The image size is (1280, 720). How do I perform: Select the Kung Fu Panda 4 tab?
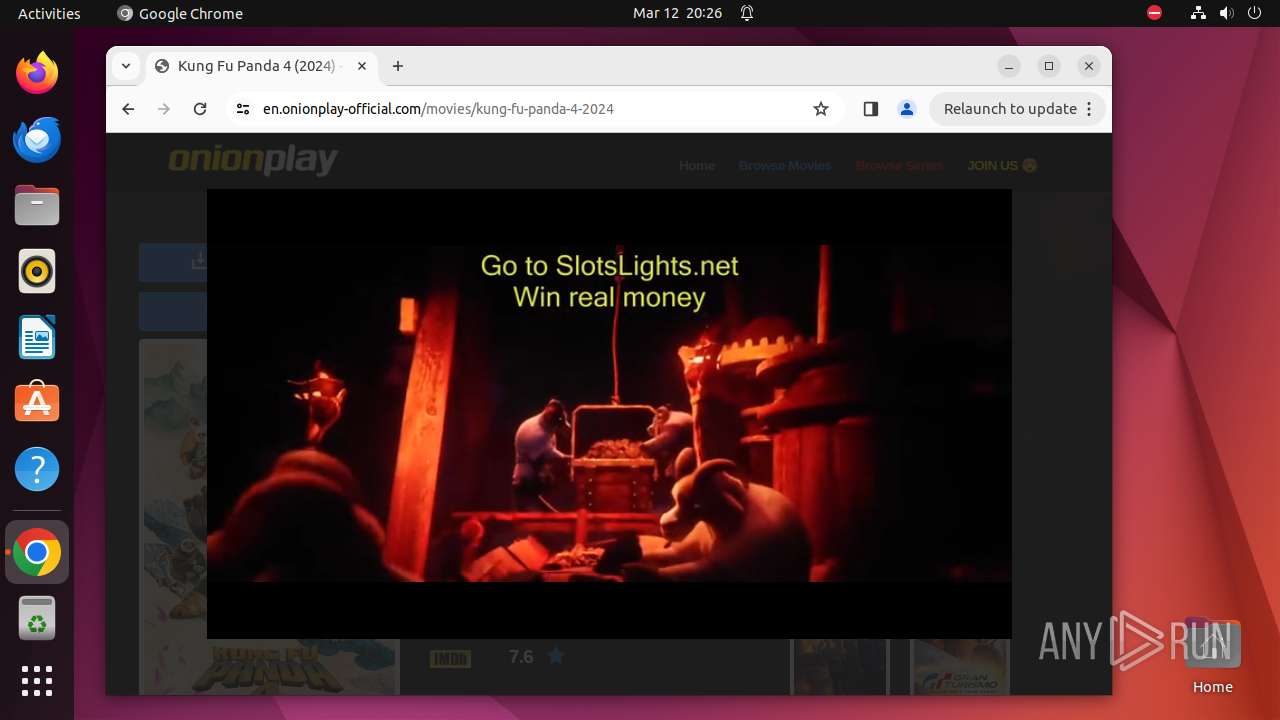(262, 66)
